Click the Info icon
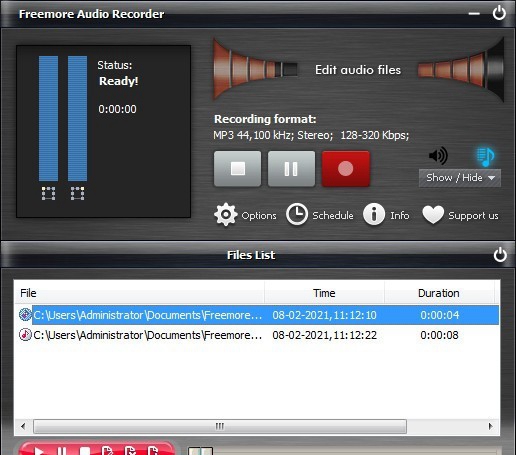 point(374,214)
